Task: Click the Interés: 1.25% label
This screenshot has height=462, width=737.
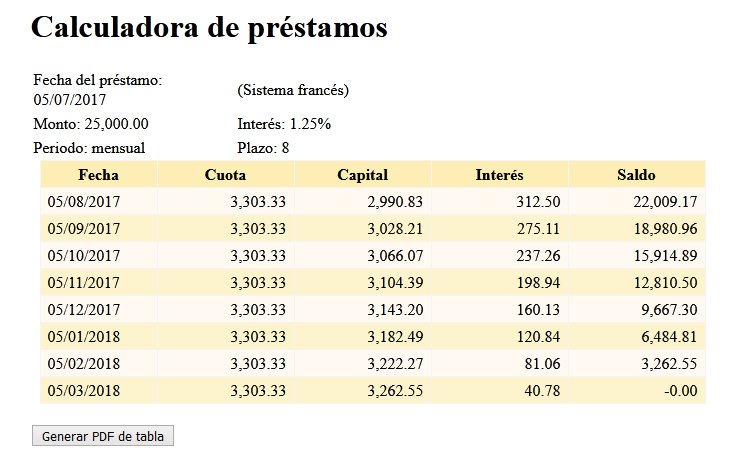Action: click(x=284, y=124)
